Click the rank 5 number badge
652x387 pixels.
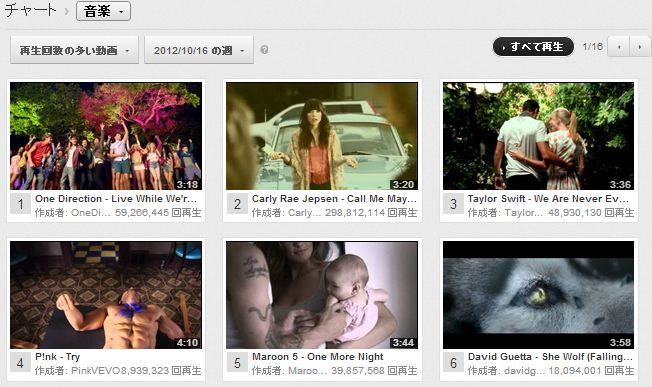pyautogui.click(x=237, y=363)
